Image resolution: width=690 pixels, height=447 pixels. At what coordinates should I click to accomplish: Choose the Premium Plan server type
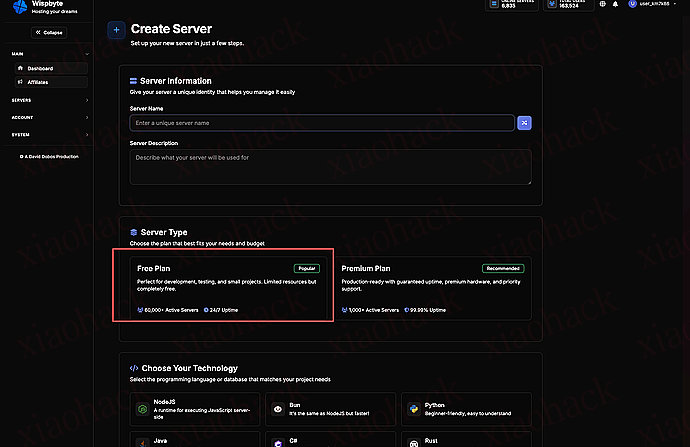click(432, 288)
